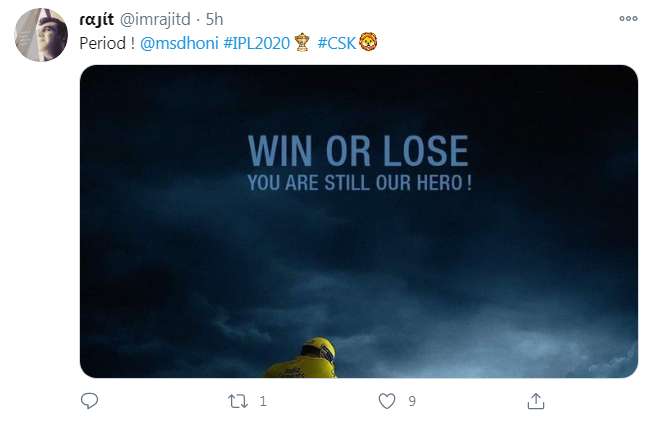Click the "You are still our hero" caption
Viewport: 648px width, 422px height.
pyautogui.click(x=360, y=183)
